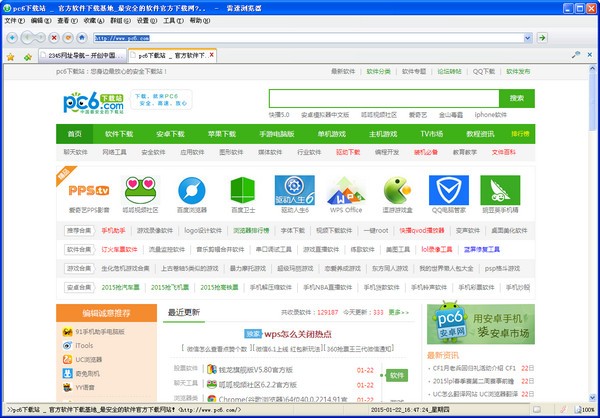Click the QQ下载 top link
600x418 pixels.
[x=484, y=72]
